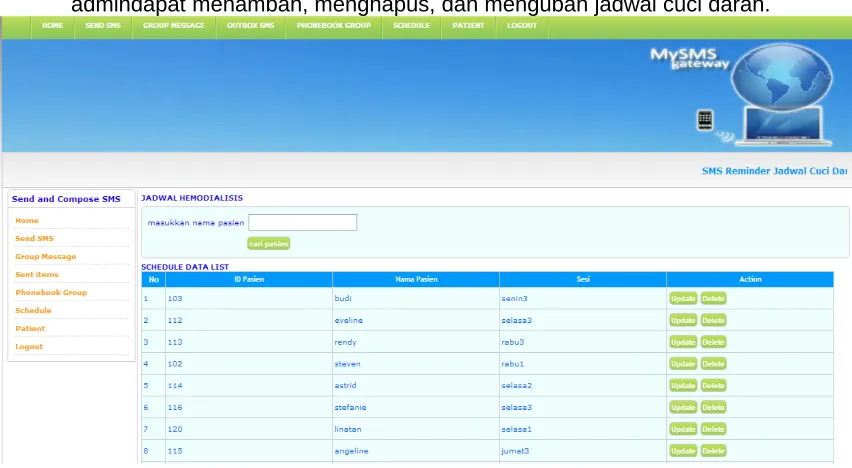Viewport: 852px width, 468px height.
Task: Update the schedule for rendy
Action: [683, 342]
